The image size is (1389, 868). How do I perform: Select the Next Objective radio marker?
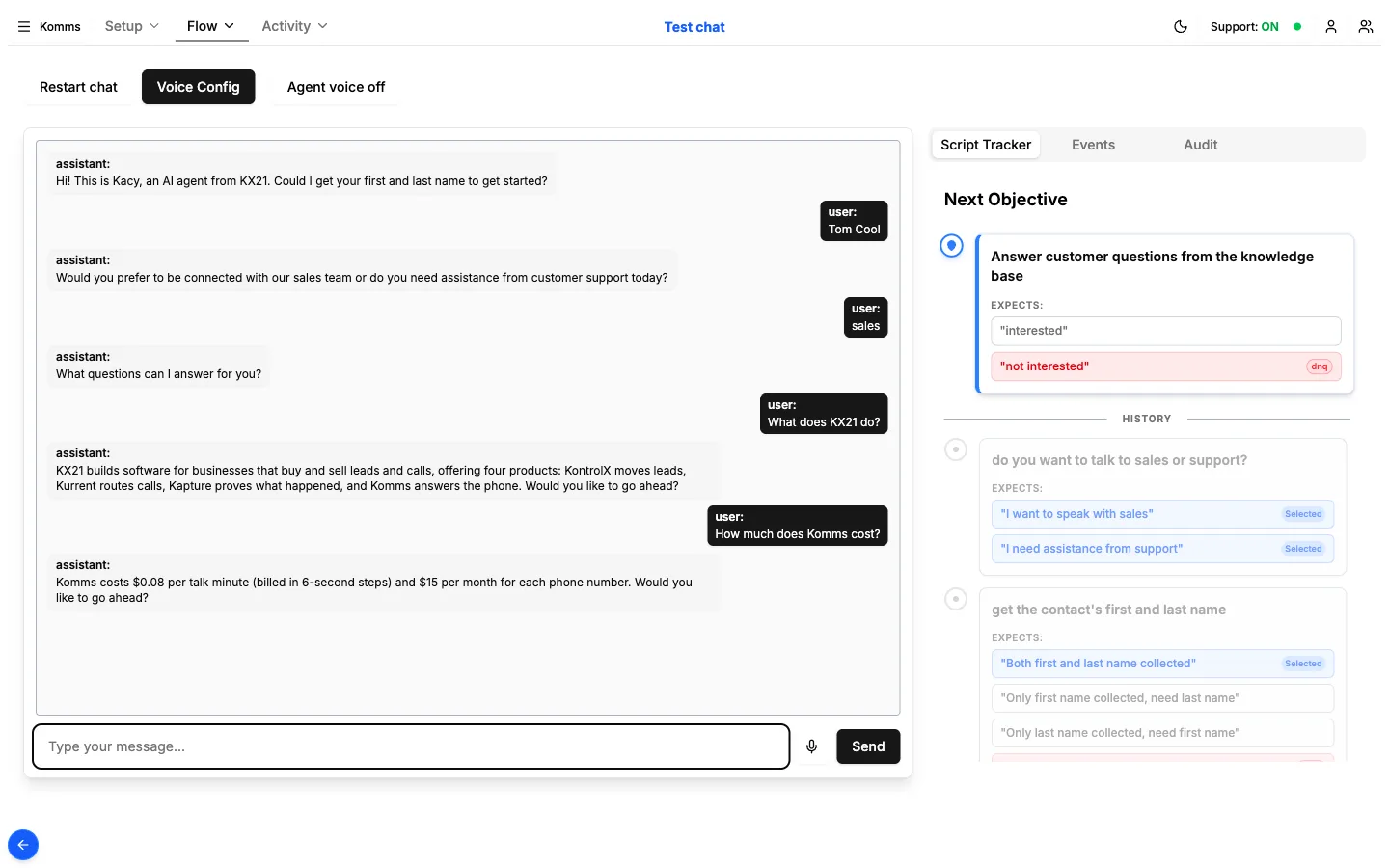(x=951, y=246)
